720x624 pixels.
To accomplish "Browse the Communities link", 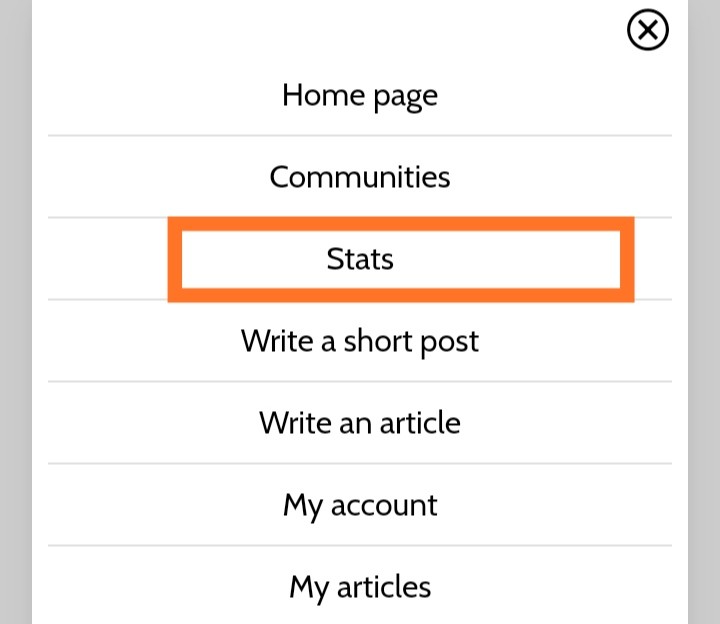I will (x=360, y=177).
